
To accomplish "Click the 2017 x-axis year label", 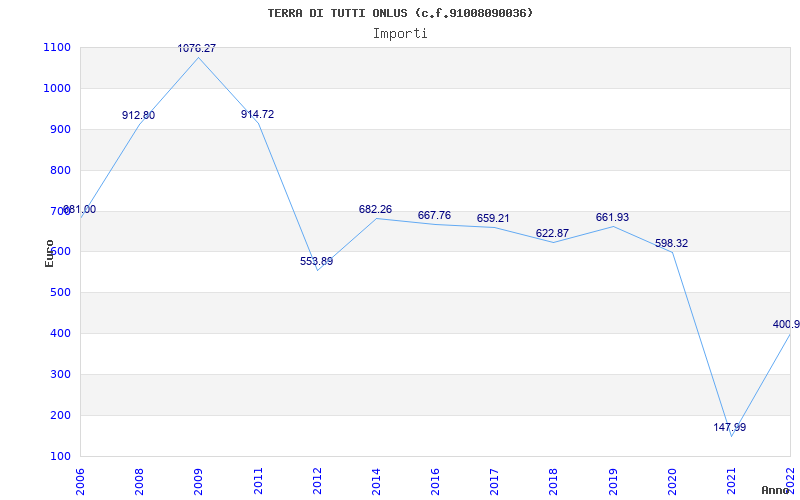I will pos(494,481).
